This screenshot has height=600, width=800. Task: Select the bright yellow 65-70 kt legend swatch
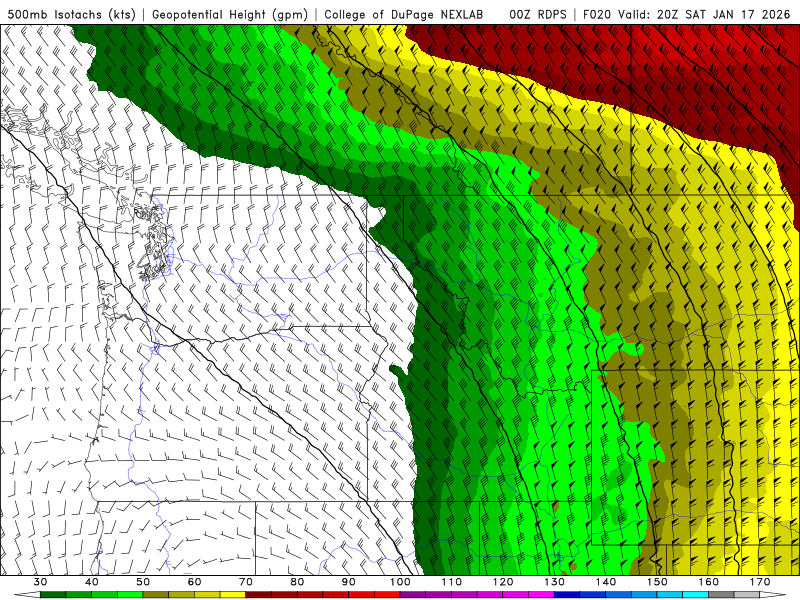pos(233,595)
